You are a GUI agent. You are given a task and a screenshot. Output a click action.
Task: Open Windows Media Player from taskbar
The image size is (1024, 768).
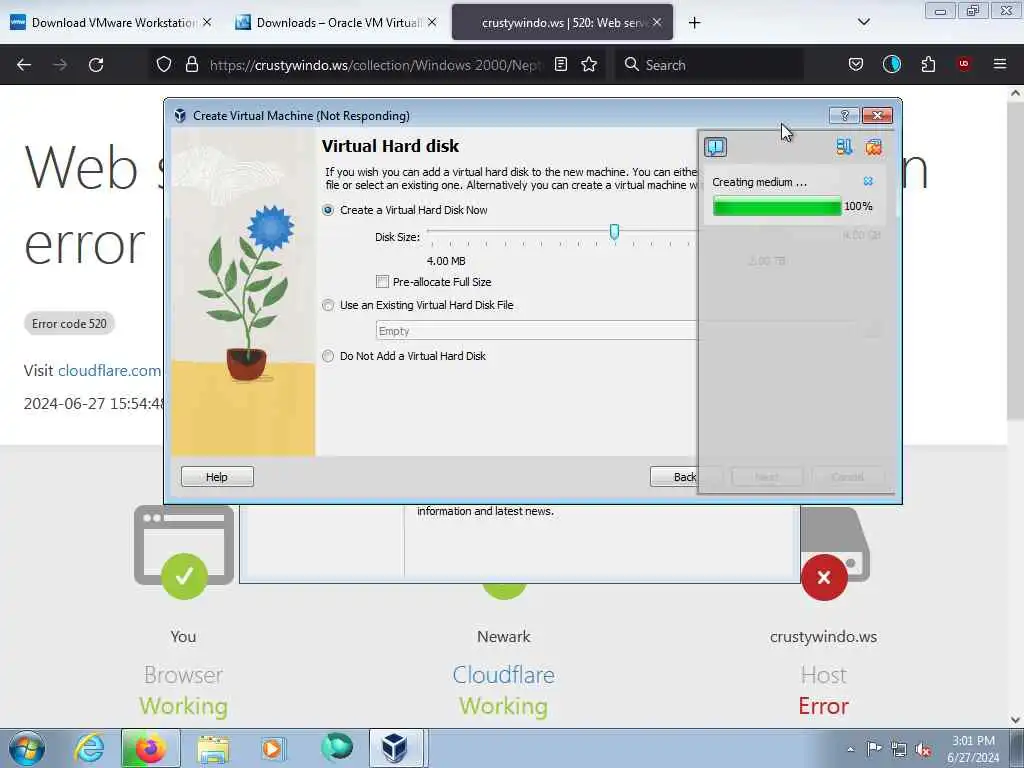tap(272, 748)
